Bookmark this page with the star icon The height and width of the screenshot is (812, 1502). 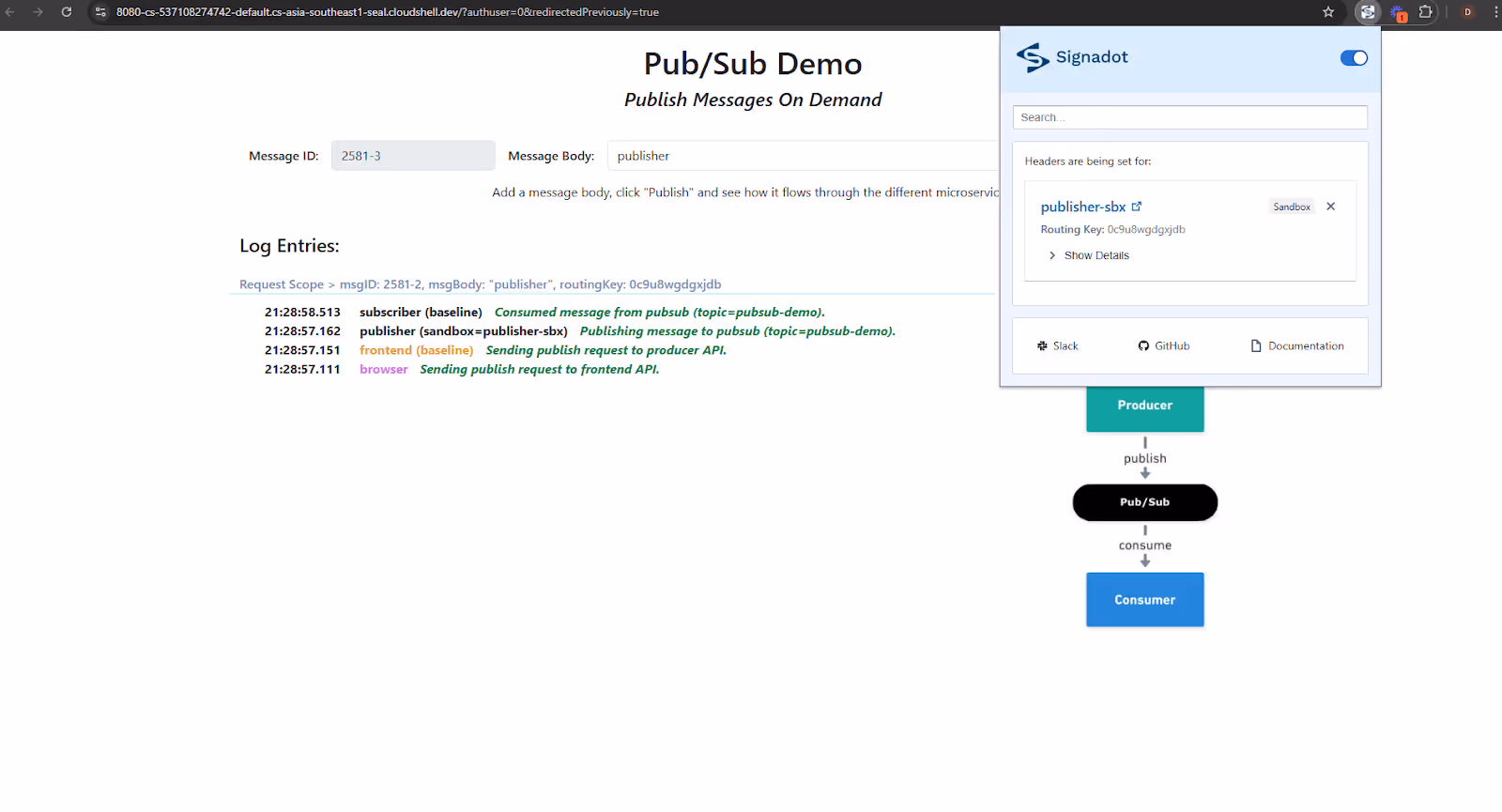click(1328, 12)
